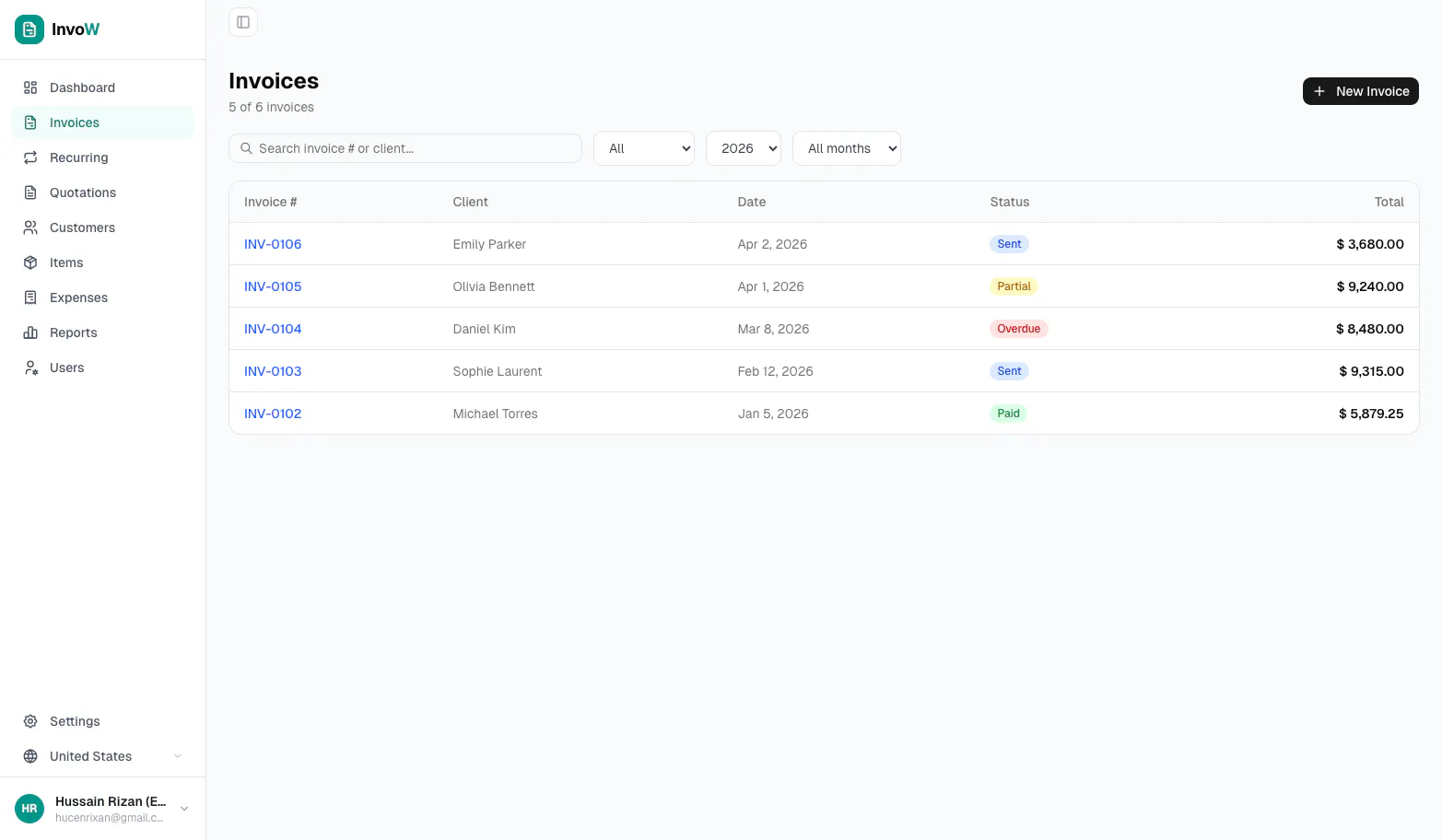Click the total $ 9,315.00
1442x840 pixels.
1371,371
